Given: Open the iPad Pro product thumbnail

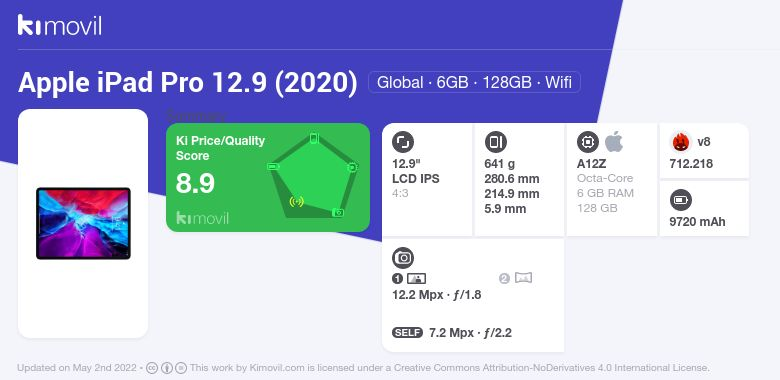Looking at the screenshot, I should [83, 223].
